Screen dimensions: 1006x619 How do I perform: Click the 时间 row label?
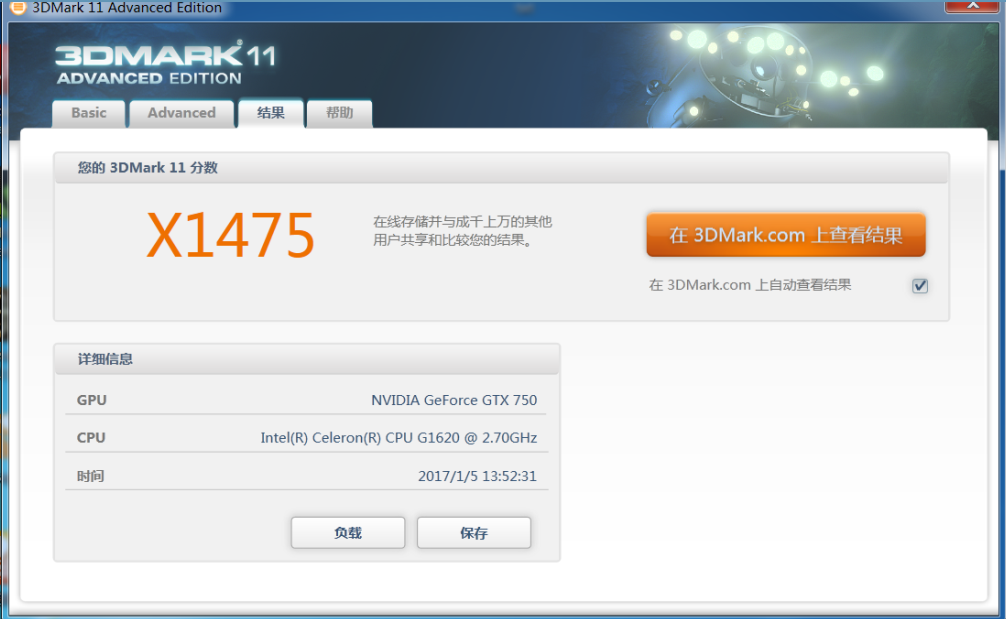(x=90, y=476)
